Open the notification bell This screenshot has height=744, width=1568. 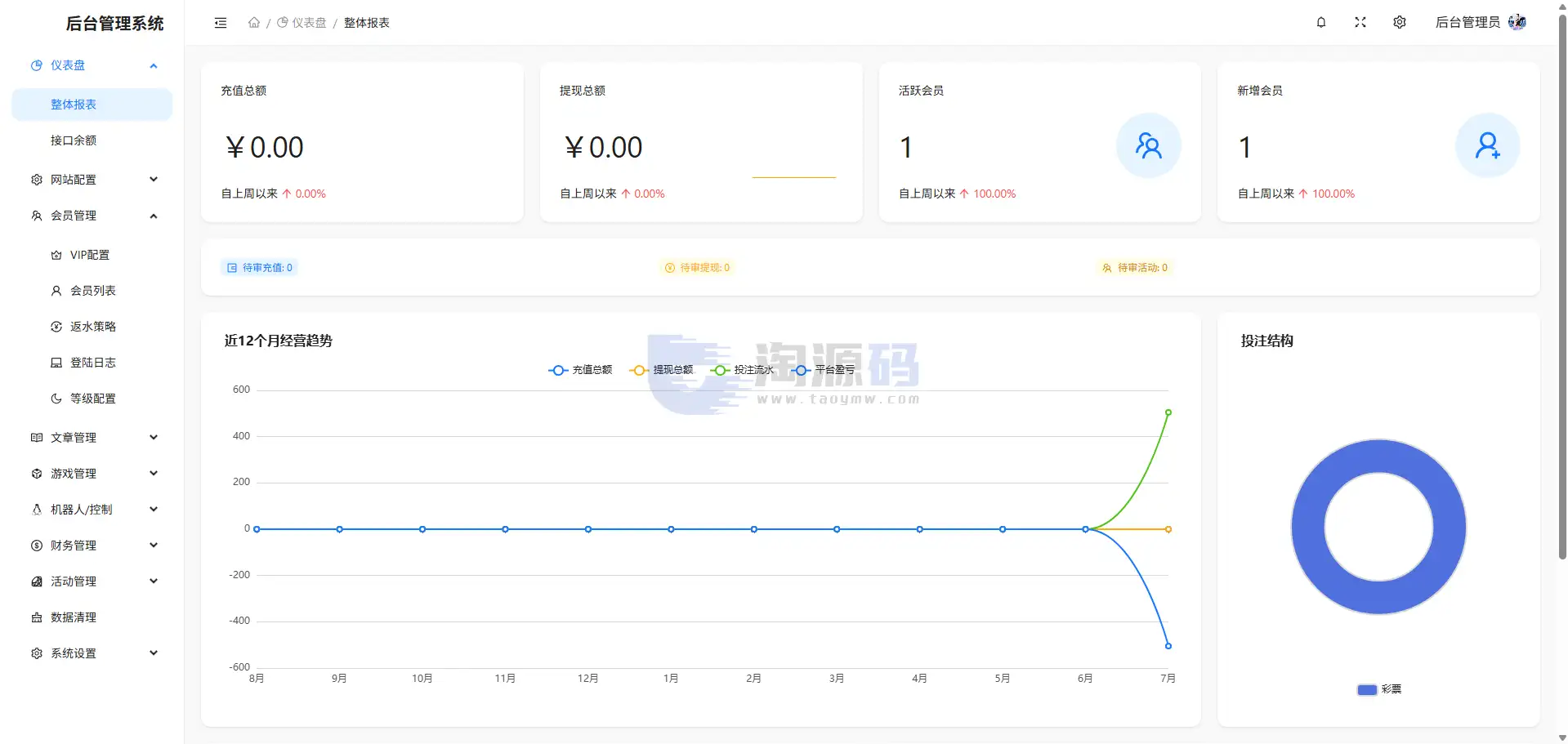pyautogui.click(x=1321, y=22)
